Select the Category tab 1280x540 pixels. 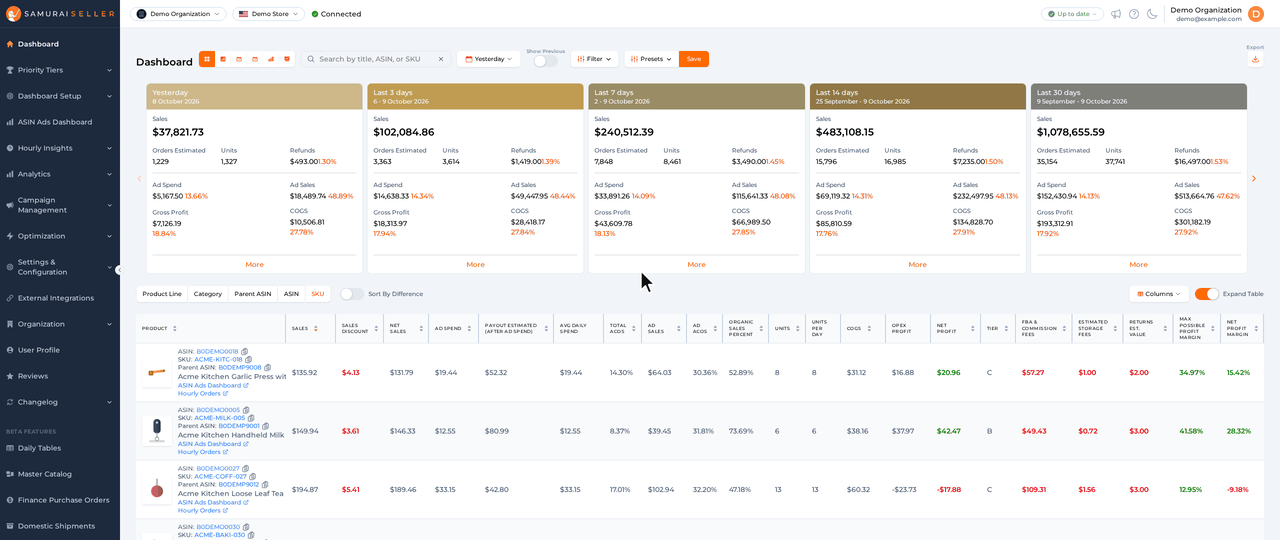pyautogui.click(x=208, y=294)
